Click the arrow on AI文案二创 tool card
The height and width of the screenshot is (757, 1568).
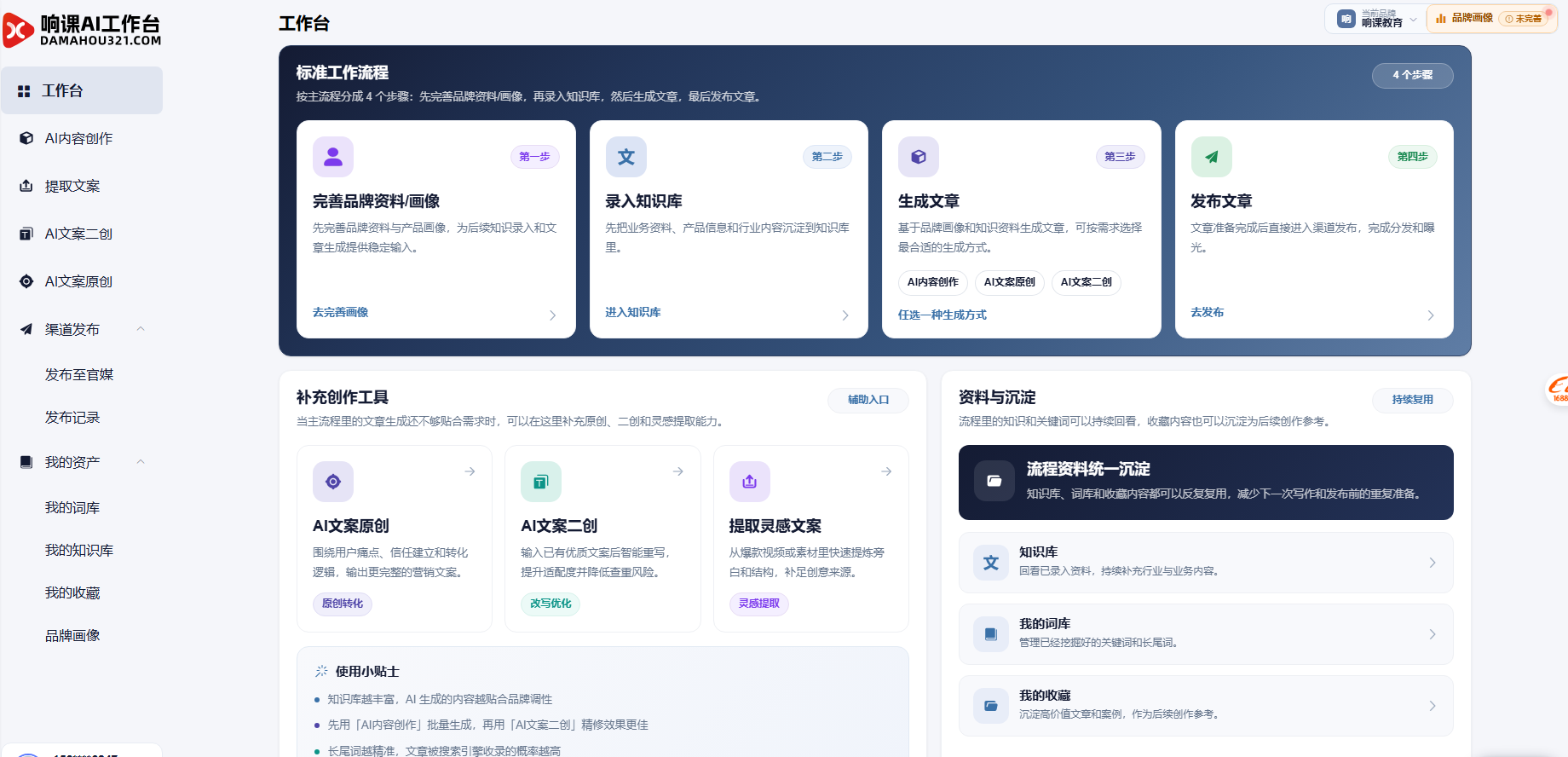pos(678,471)
